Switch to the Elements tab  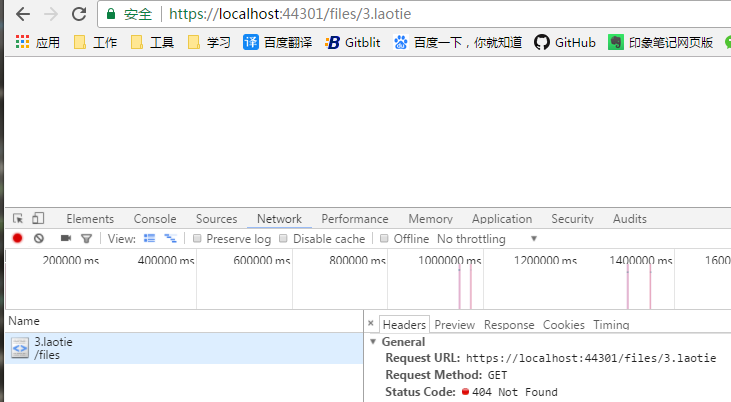pyautogui.click(x=90, y=219)
